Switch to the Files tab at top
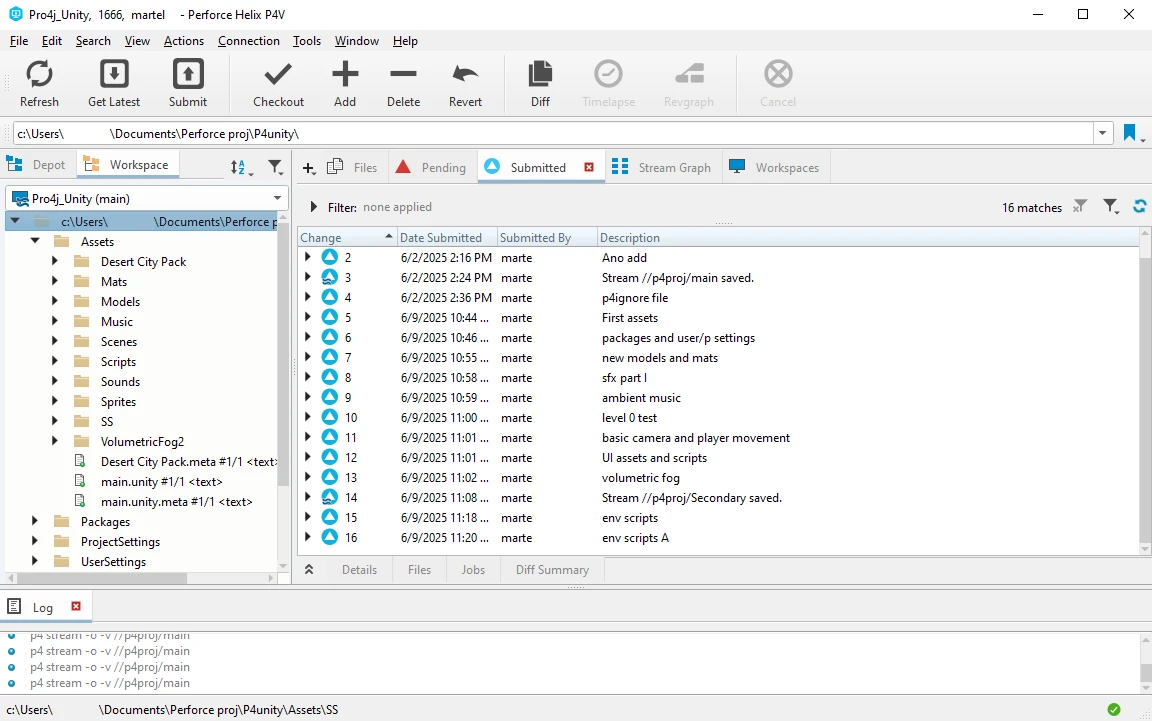The height and width of the screenshot is (721, 1152). [353, 168]
